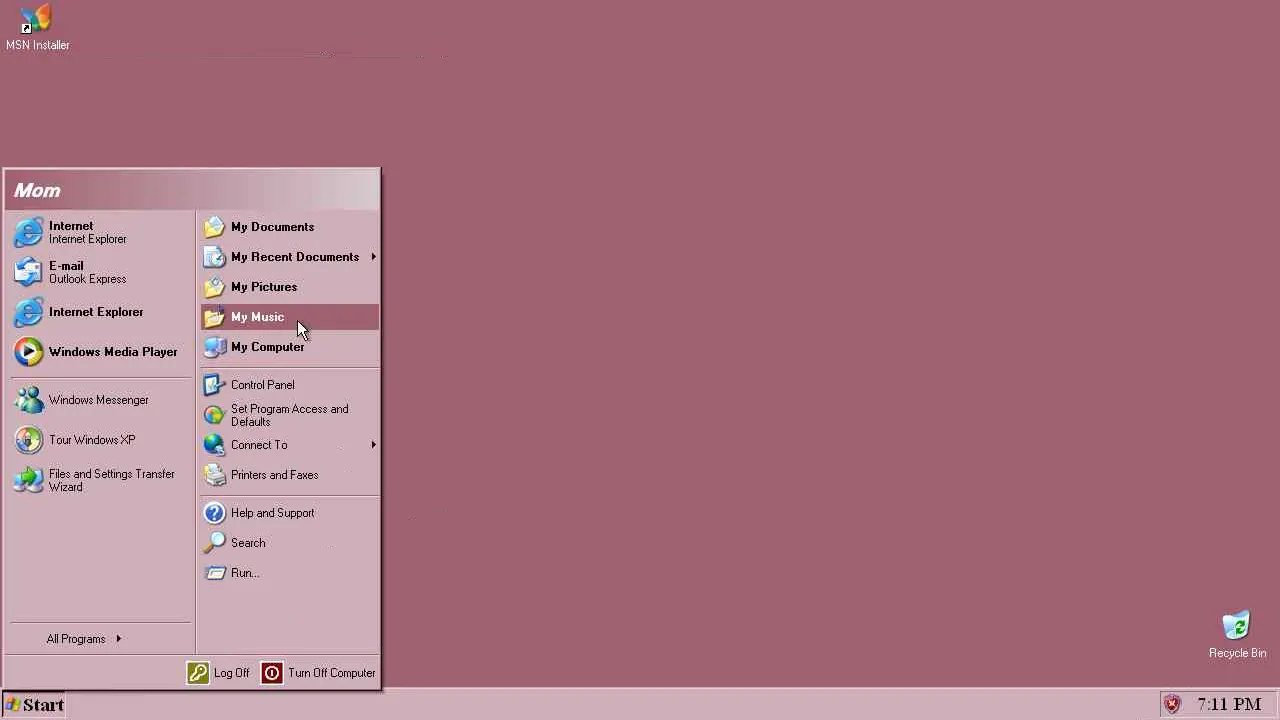Image resolution: width=1280 pixels, height=720 pixels.
Task: Open the MSN Installer desktop shortcut
Action: [37, 27]
